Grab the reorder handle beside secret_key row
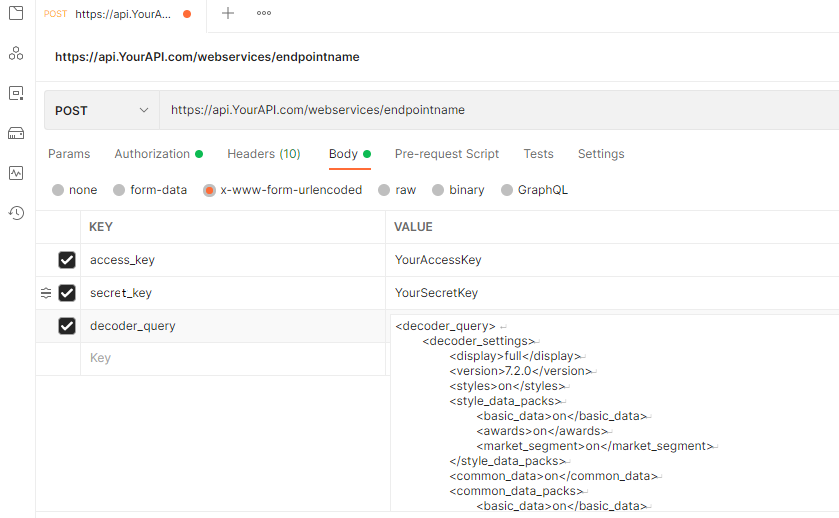The width and height of the screenshot is (839, 518). pyautogui.click(x=46, y=293)
